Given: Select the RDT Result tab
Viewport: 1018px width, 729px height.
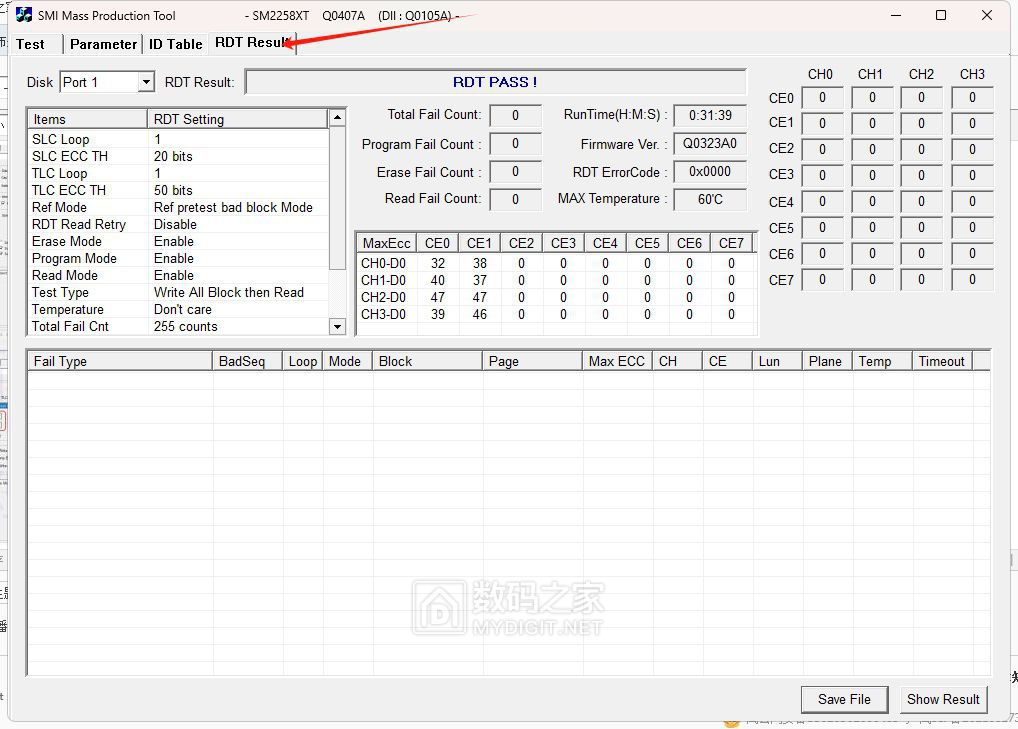Looking at the screenshot, I should tap(253, 43).
